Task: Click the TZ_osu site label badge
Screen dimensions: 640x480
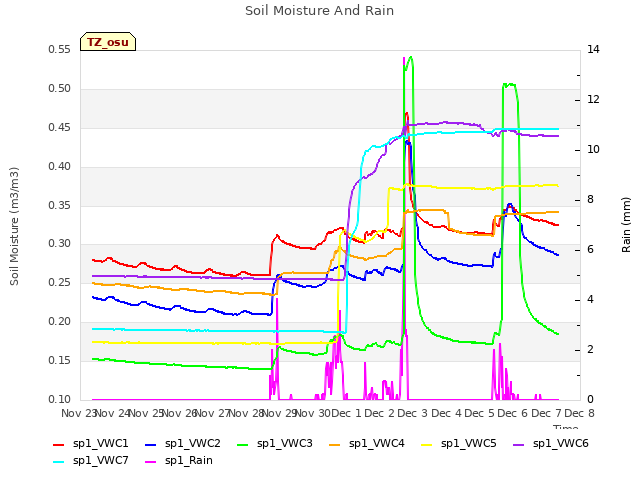Action: click(x=108, y=42)
